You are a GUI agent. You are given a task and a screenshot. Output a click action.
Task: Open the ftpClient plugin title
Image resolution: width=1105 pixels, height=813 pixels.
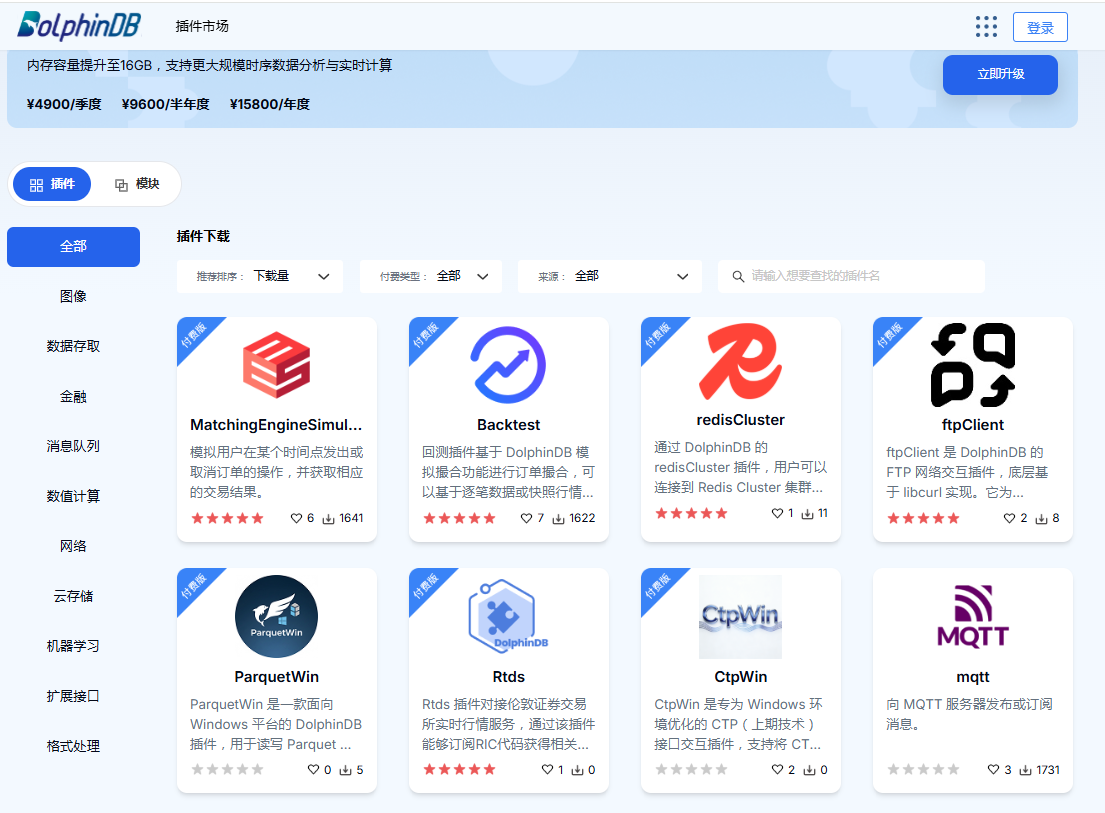[x=973, y=425]
